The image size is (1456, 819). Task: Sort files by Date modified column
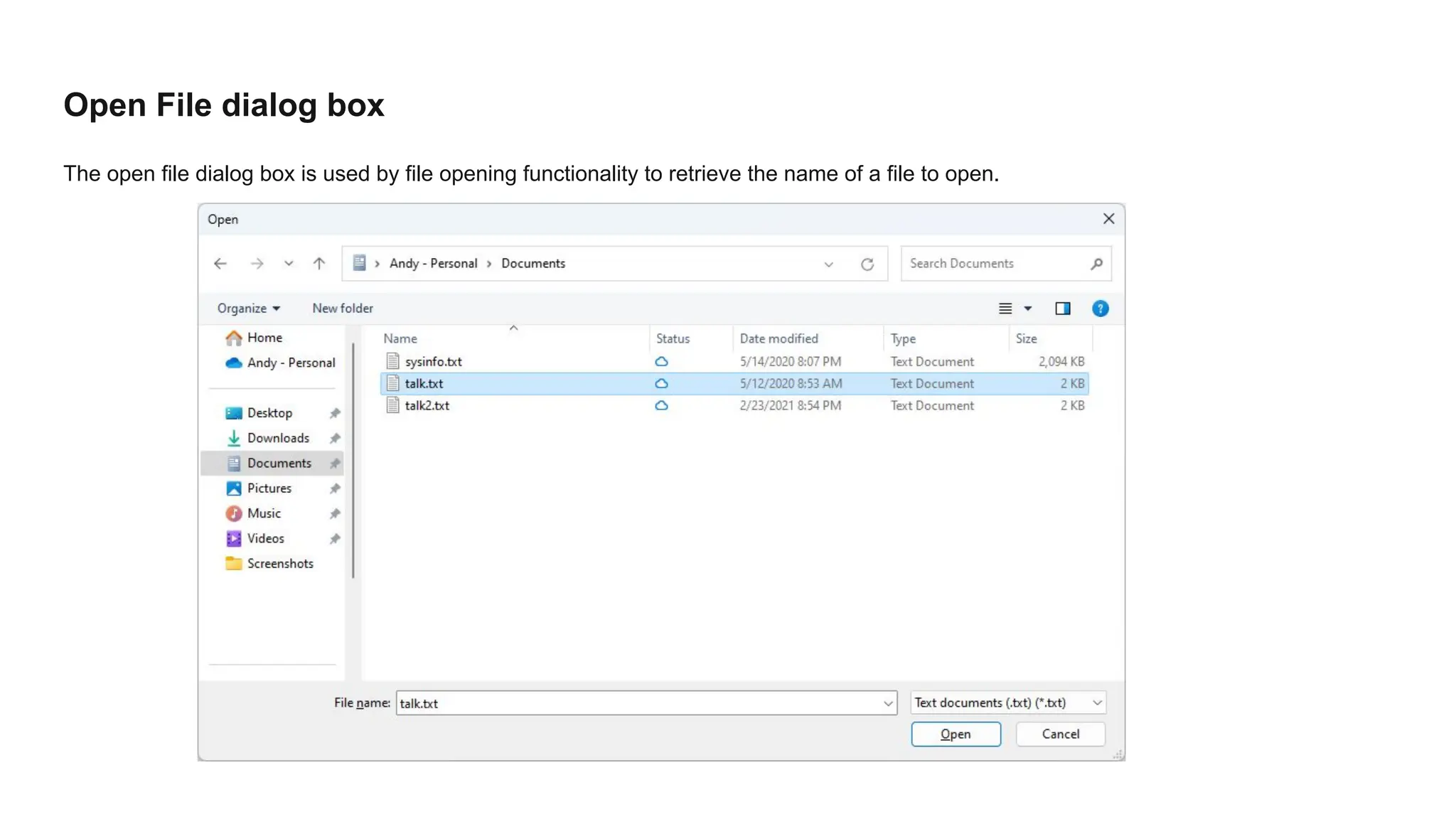tap(778, 339)
